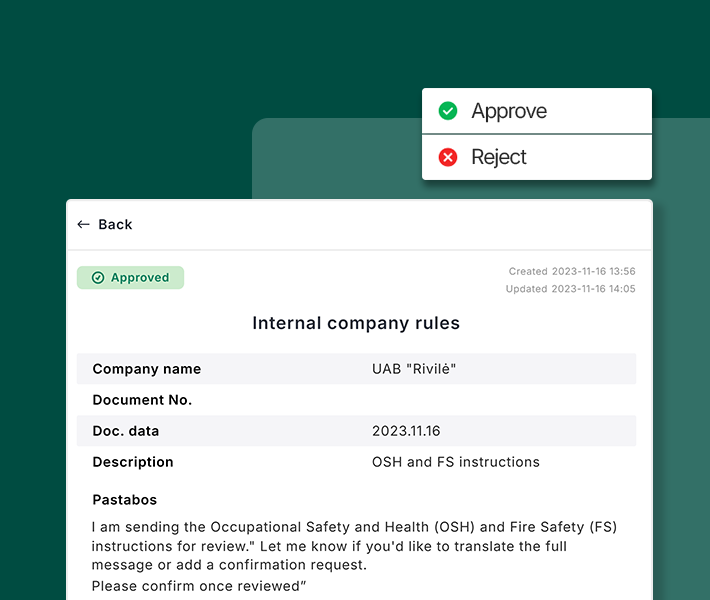Click the Description row label
Screen dimensions: 710x600
click(133, 462)
